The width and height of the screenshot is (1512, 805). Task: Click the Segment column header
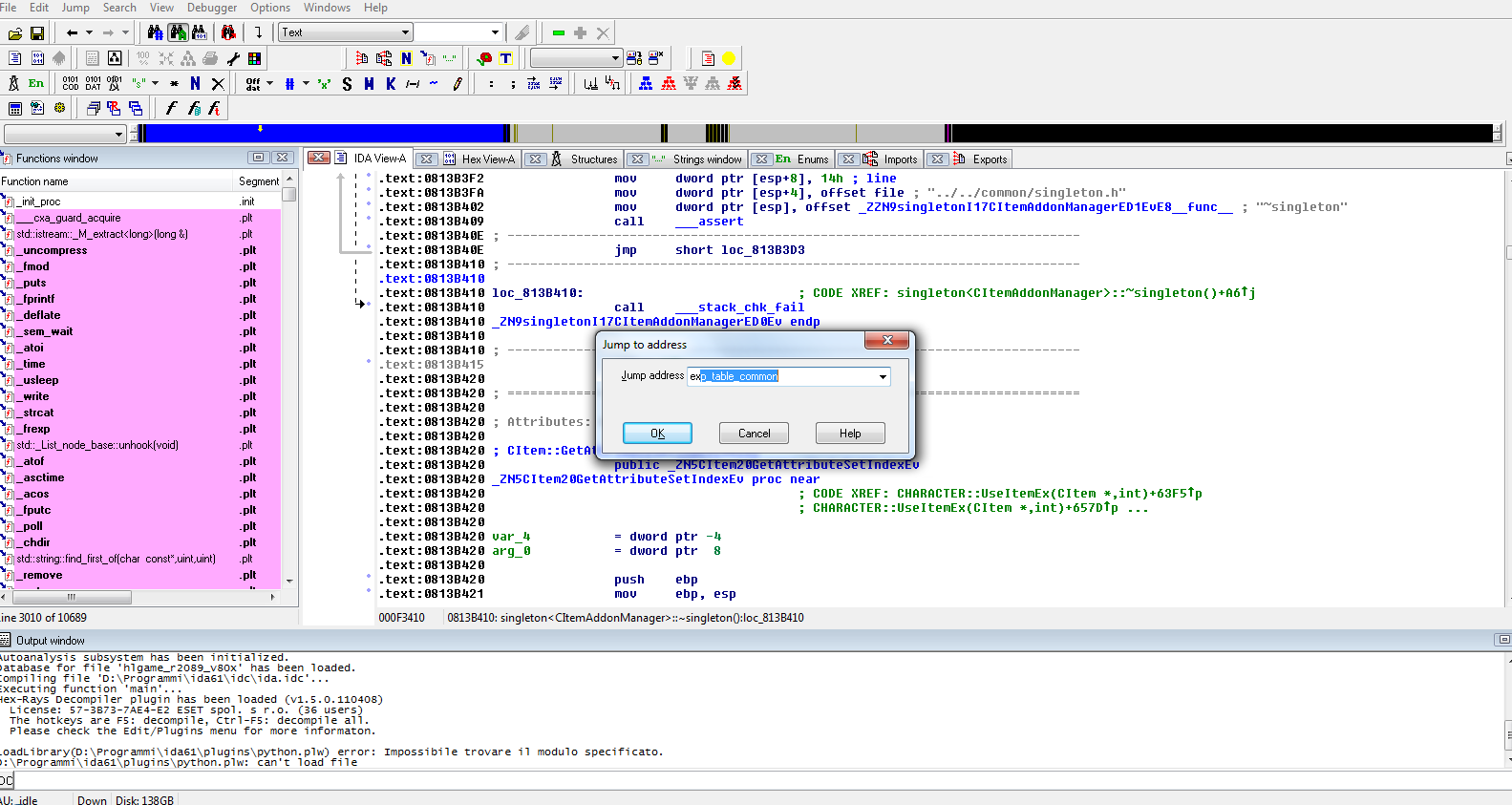(259, 181)
